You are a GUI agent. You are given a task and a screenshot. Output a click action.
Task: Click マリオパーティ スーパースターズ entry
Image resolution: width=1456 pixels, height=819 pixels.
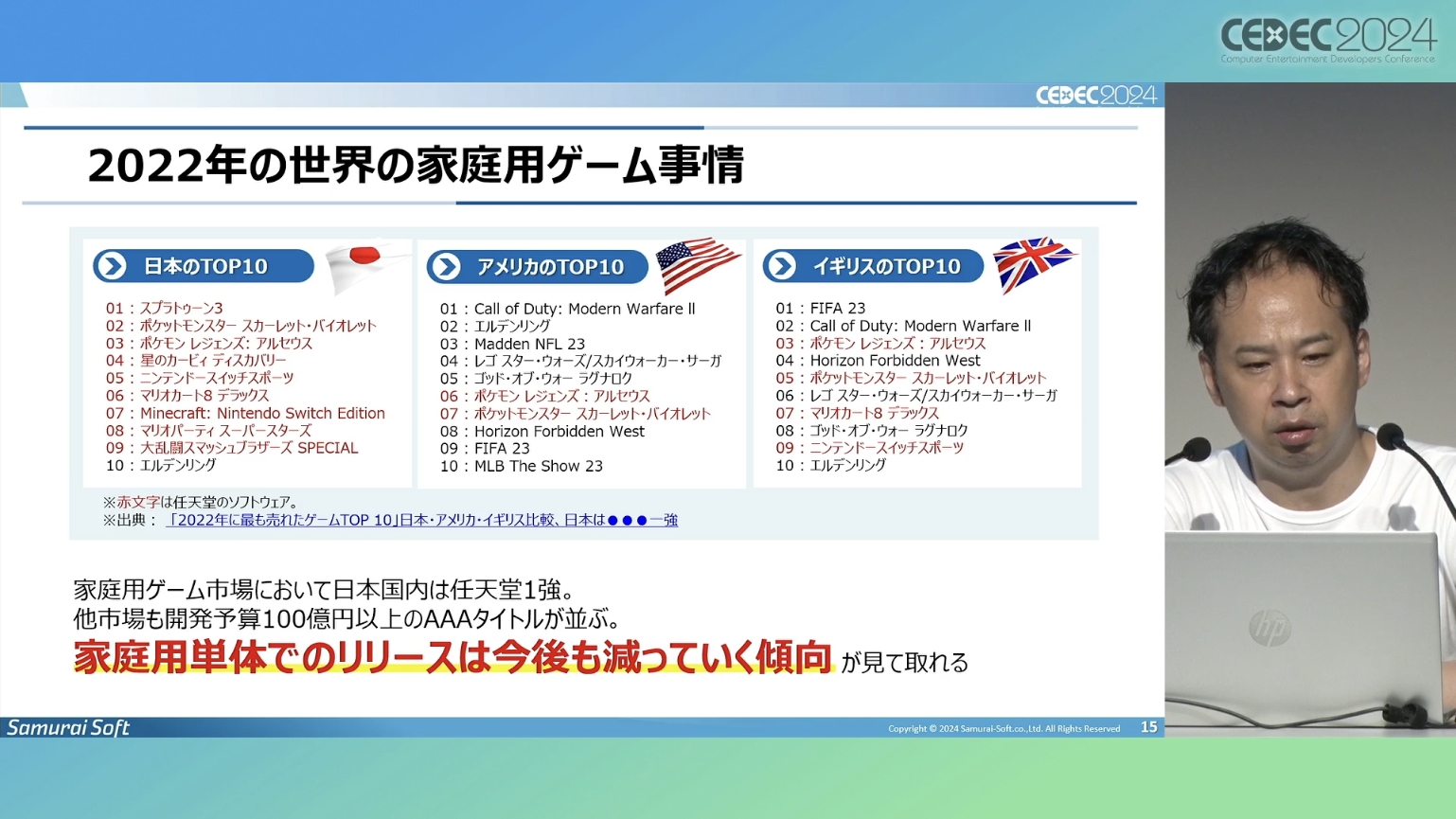[x=208, y=430]
